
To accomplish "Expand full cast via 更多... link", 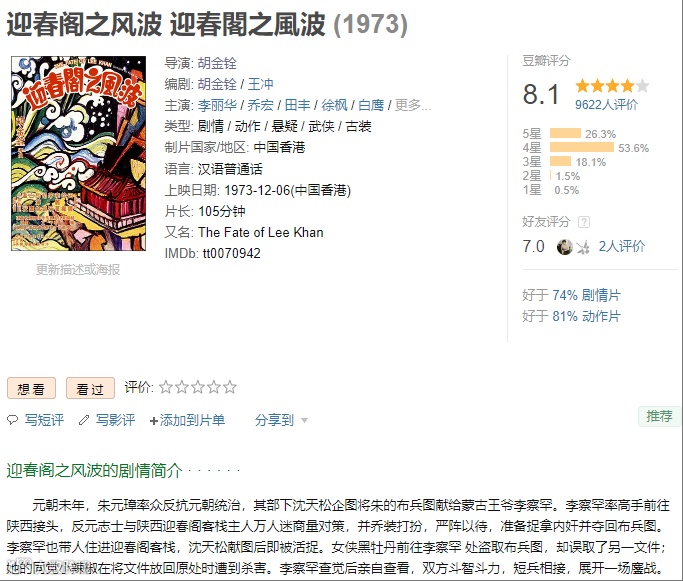I will [413, 105].
